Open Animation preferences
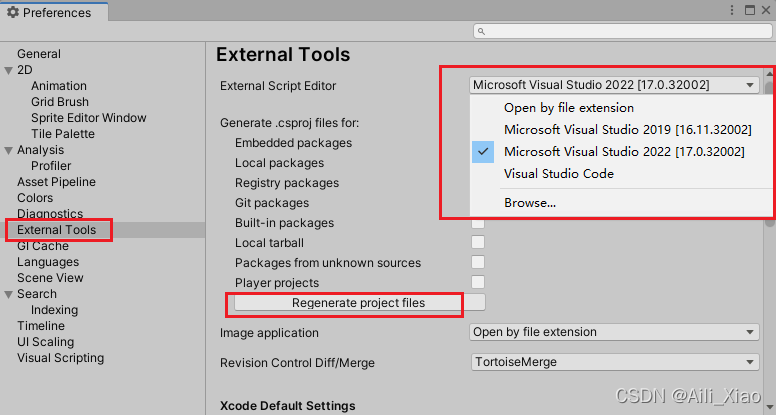 (x=59, y=86)
